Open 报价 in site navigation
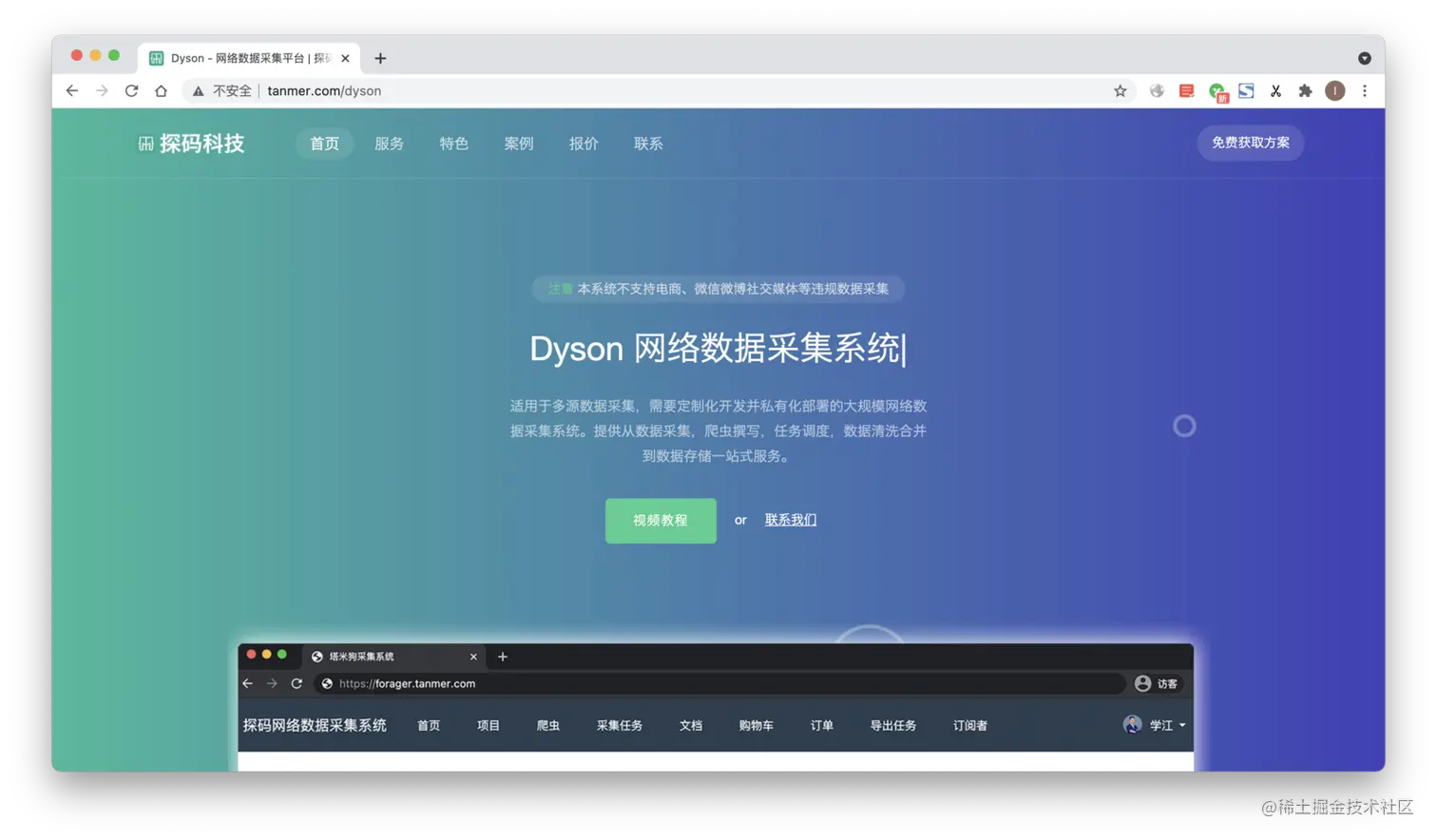Image resolution: width=1437 pixels, height=840 pixels. coord(584,143)
